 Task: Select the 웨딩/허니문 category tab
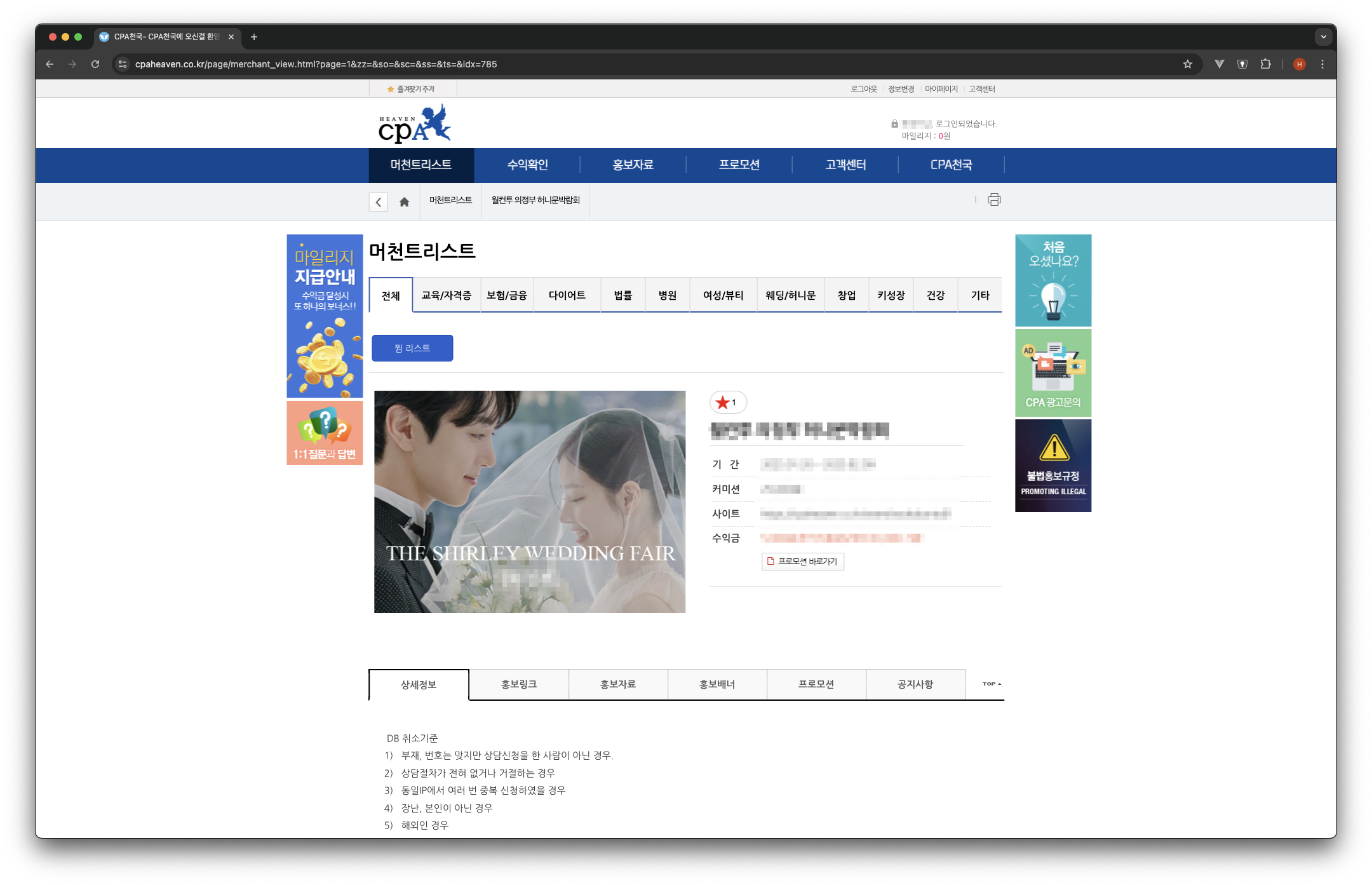coord(791,295)
